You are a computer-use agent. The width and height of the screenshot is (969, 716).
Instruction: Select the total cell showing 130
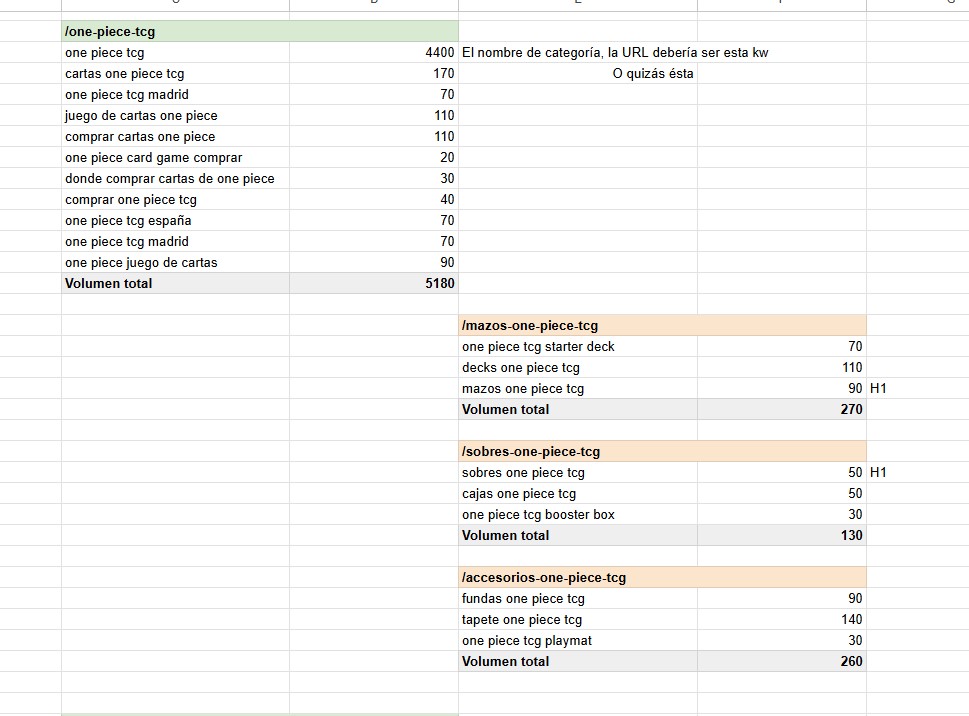782,536
